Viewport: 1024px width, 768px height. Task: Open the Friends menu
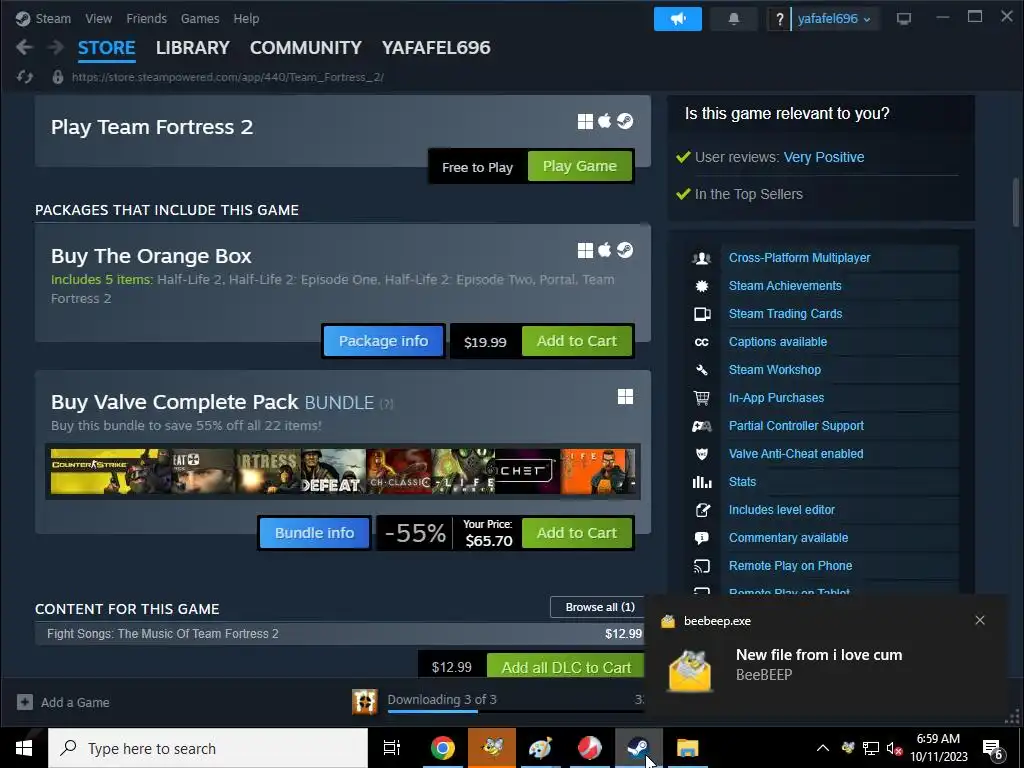click(146, 19)
